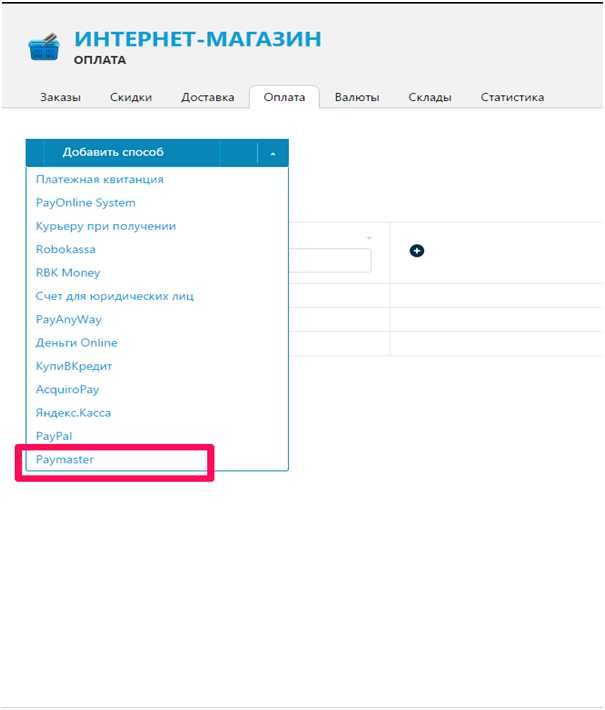Viewport: 605px width, 710px height.
Task: Open the Валюты tab
Action: coord(357,97)
